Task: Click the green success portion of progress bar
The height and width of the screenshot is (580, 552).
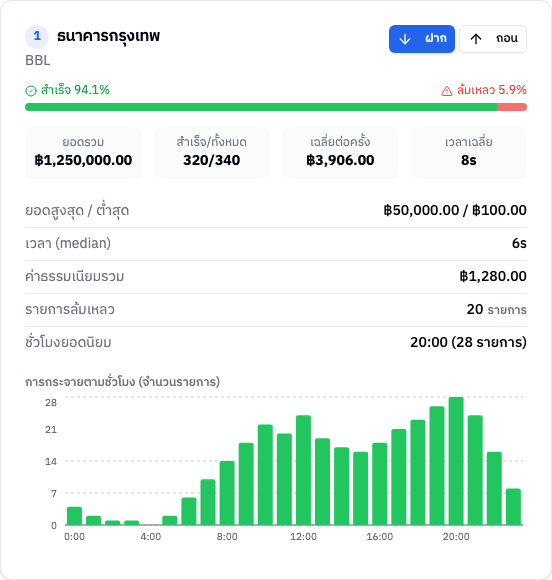Action: pyautogui.click(x=261, y=107)
